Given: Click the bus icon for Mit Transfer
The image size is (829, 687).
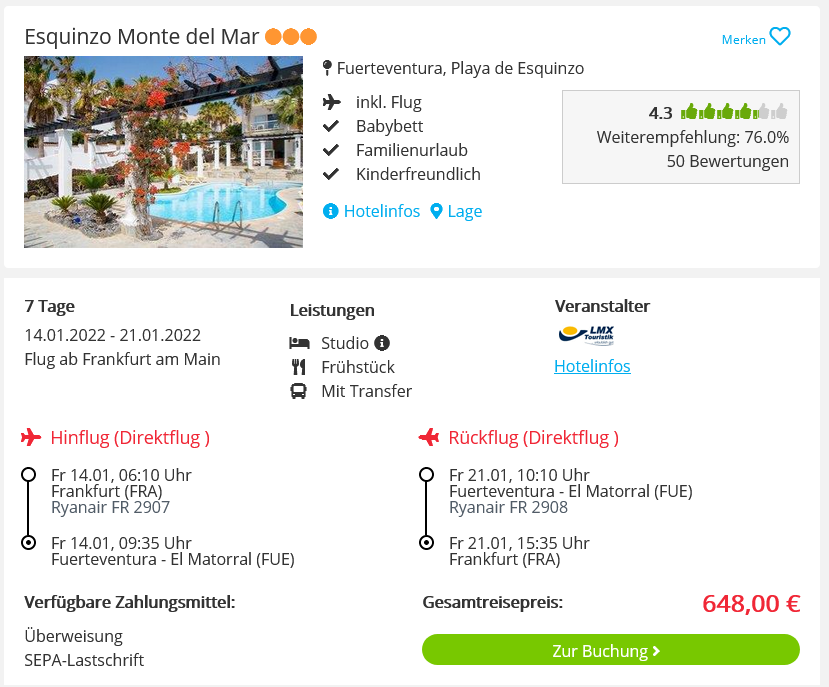Looking at the screenshot, I should pyautogui.click(x=298, y=391).
